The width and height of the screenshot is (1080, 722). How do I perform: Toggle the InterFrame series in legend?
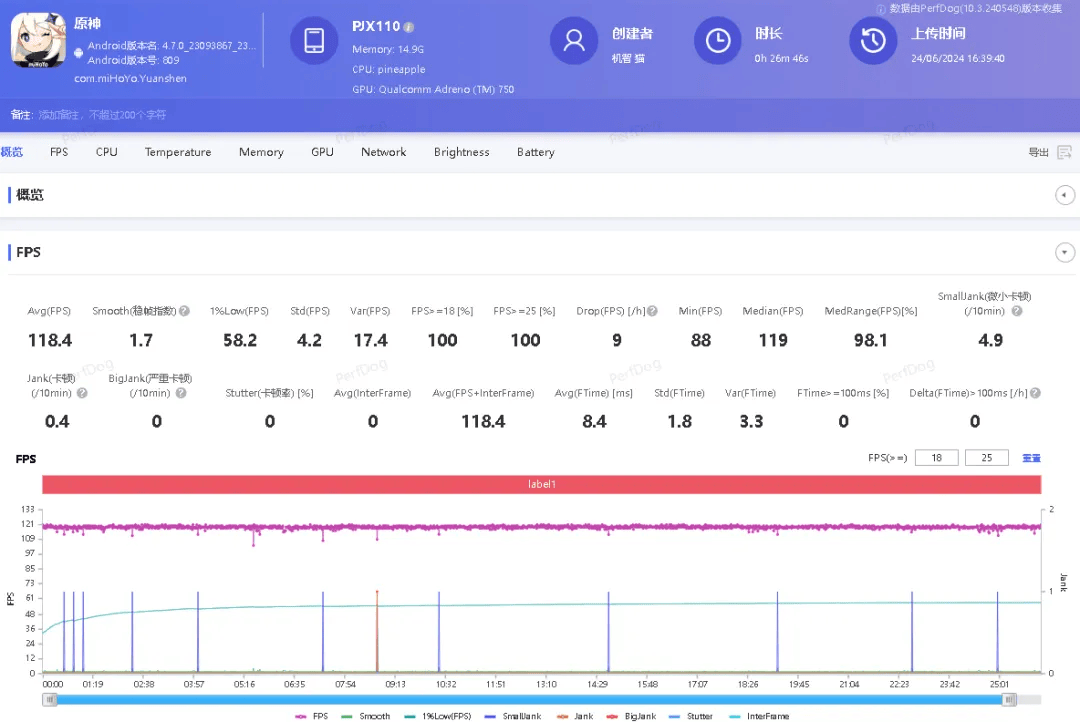pyautogui.click(x=759, y=716)
